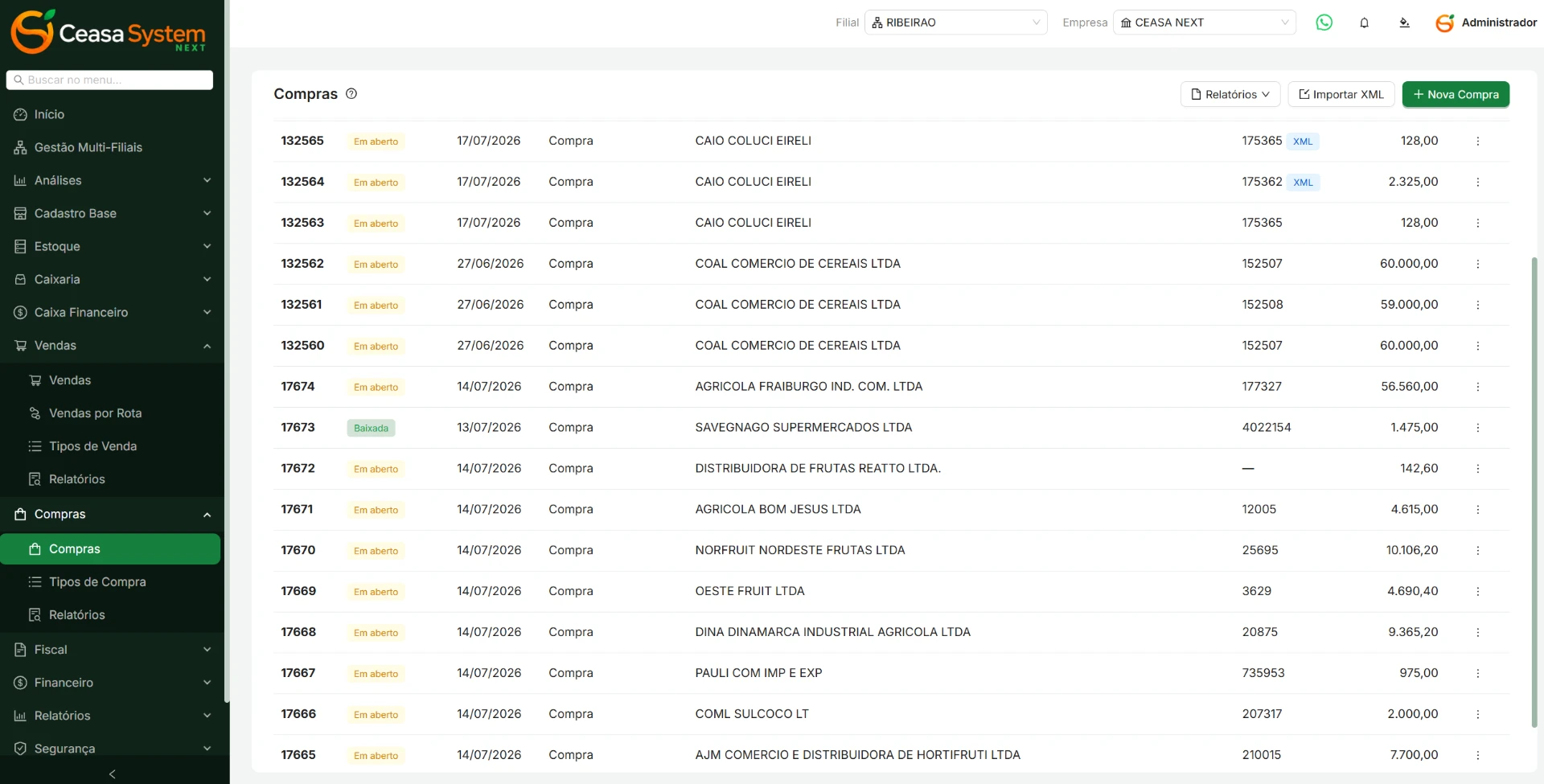Click the purchases table vertical scrollbar

tap(1534, 492)
